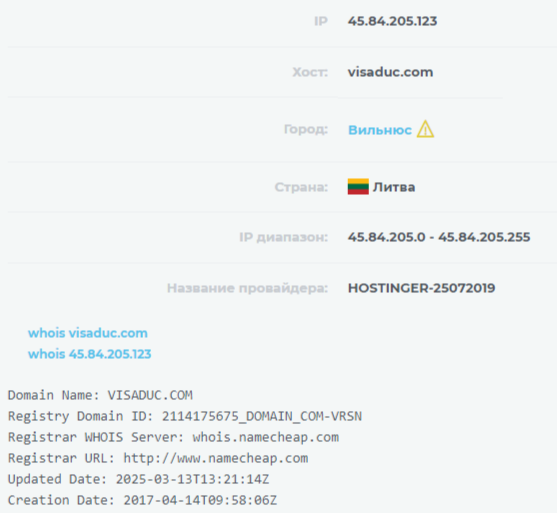Click the Хост: label
Viewport: 557px width, 513px height.
310,72
